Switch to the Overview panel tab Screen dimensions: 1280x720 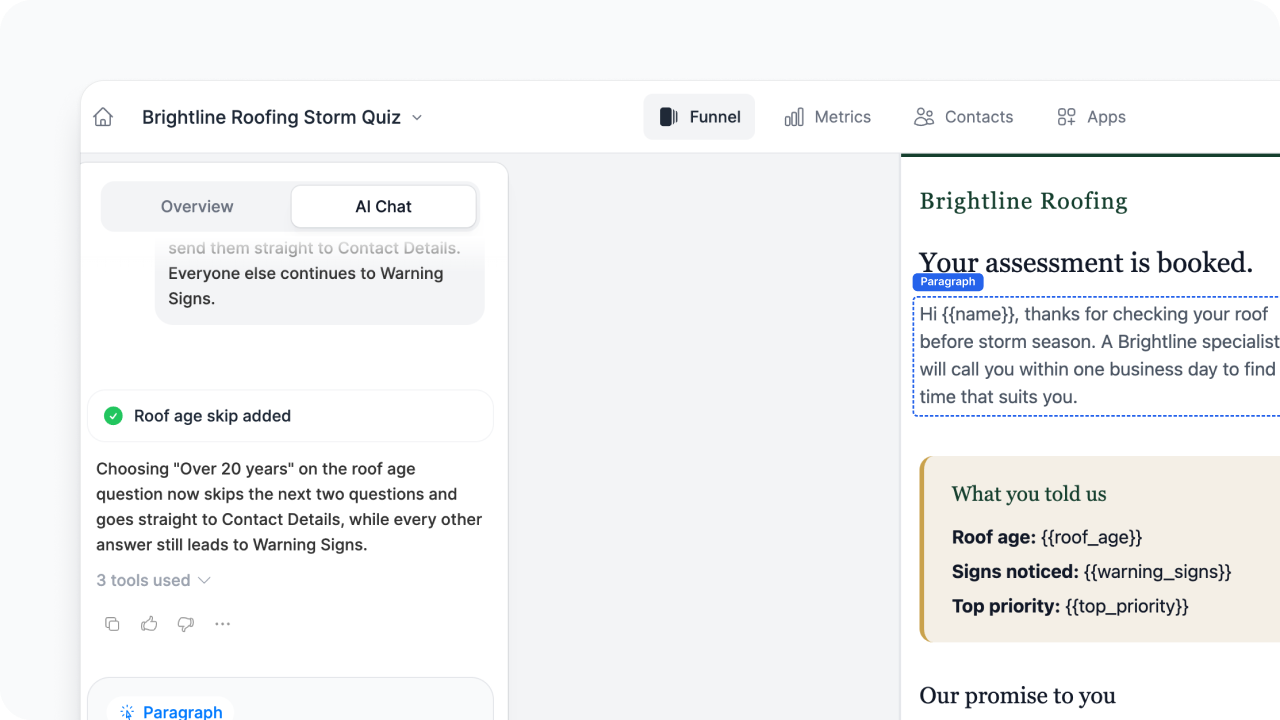pos(197,207)
